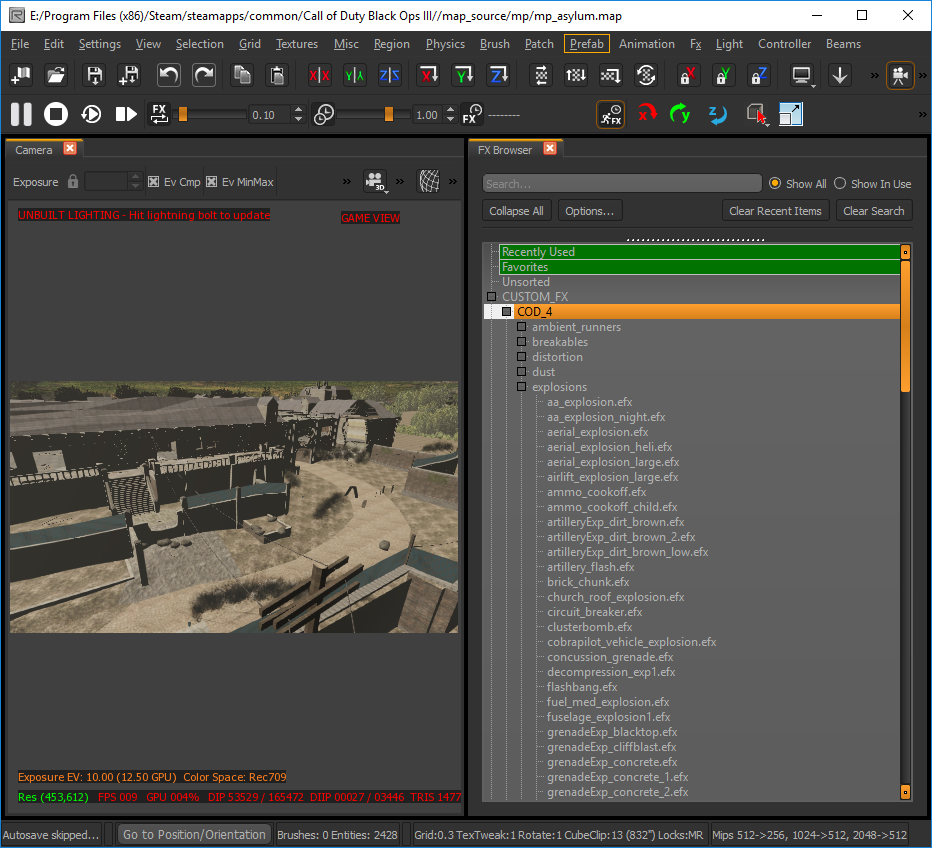Toggle the blue Z axis lock icon
Screen dimensions: 932x848
[x=758, y=75]
